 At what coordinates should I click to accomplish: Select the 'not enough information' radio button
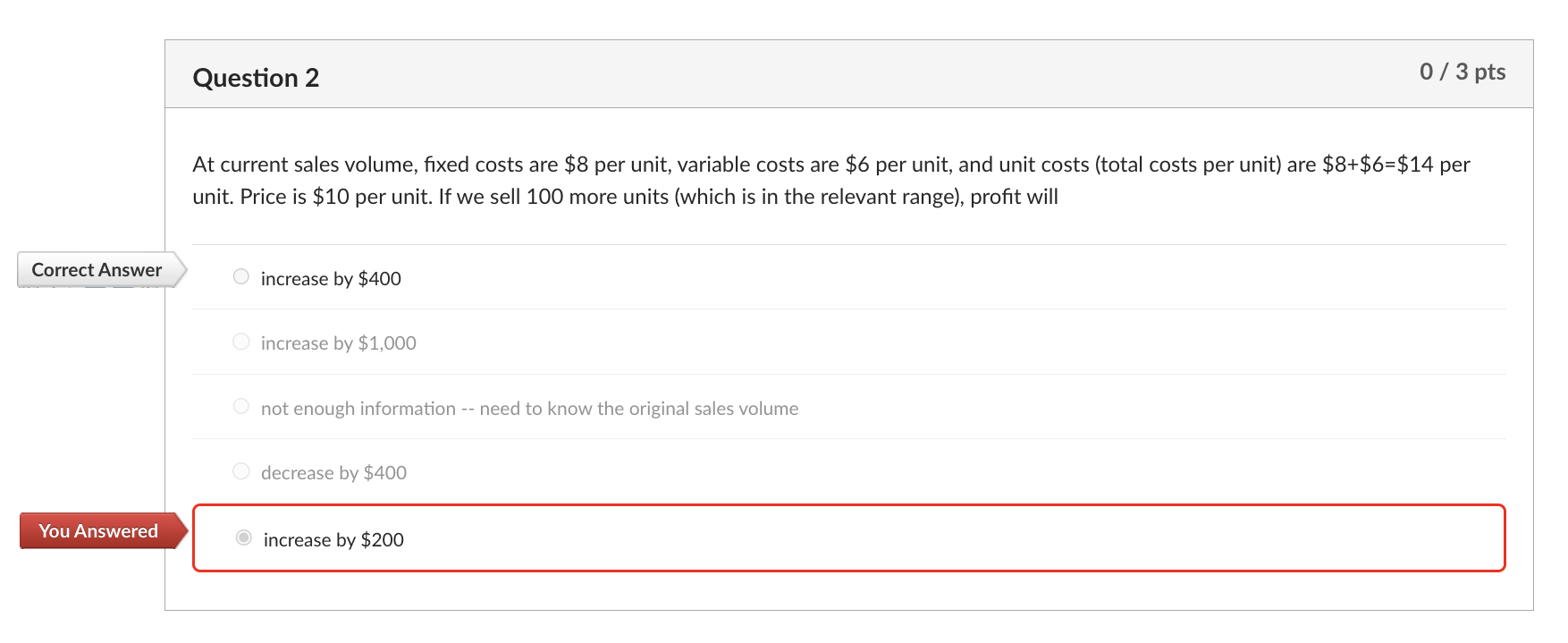tap(240, 405)
